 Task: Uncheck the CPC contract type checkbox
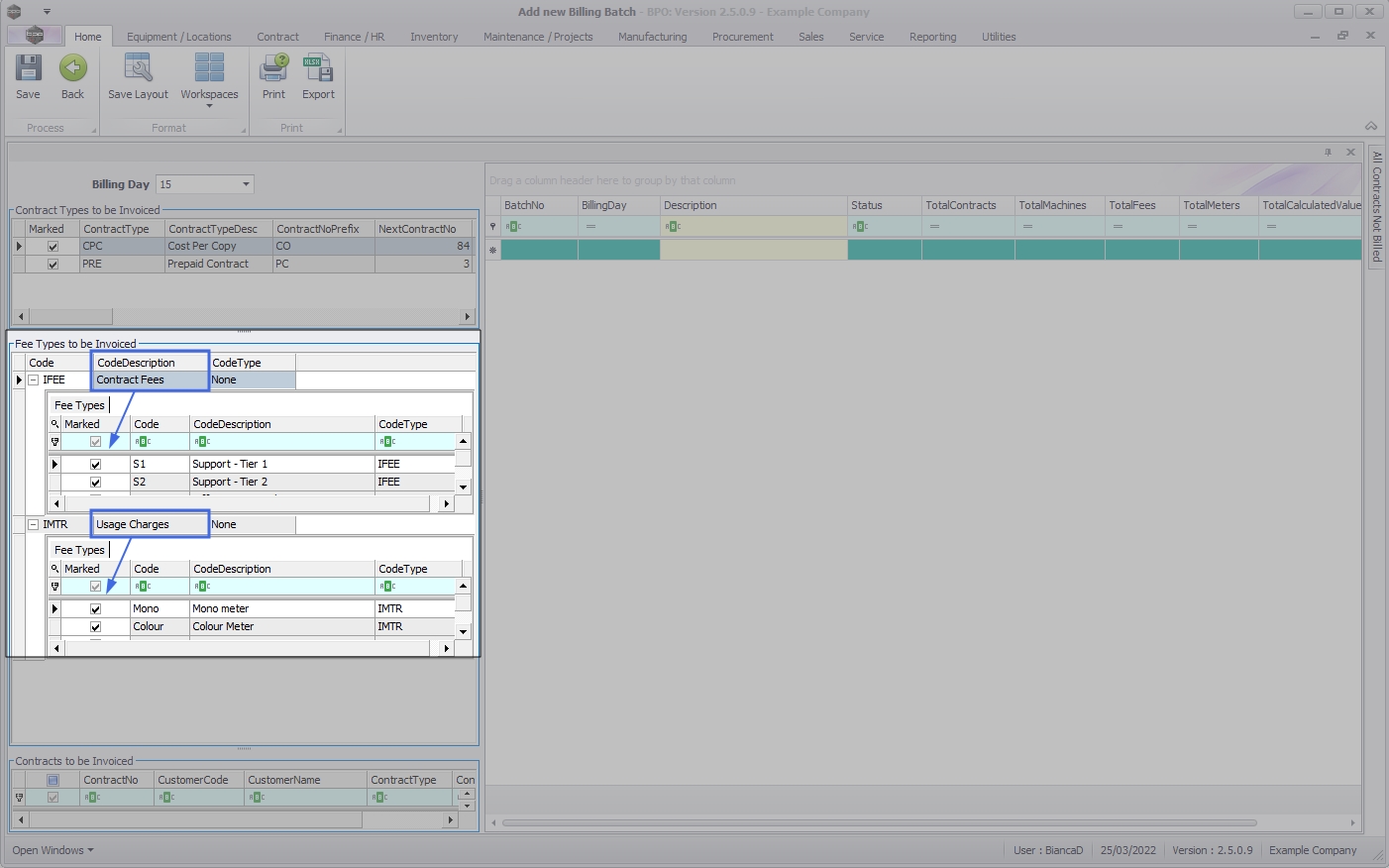click(x=53, y=247)
